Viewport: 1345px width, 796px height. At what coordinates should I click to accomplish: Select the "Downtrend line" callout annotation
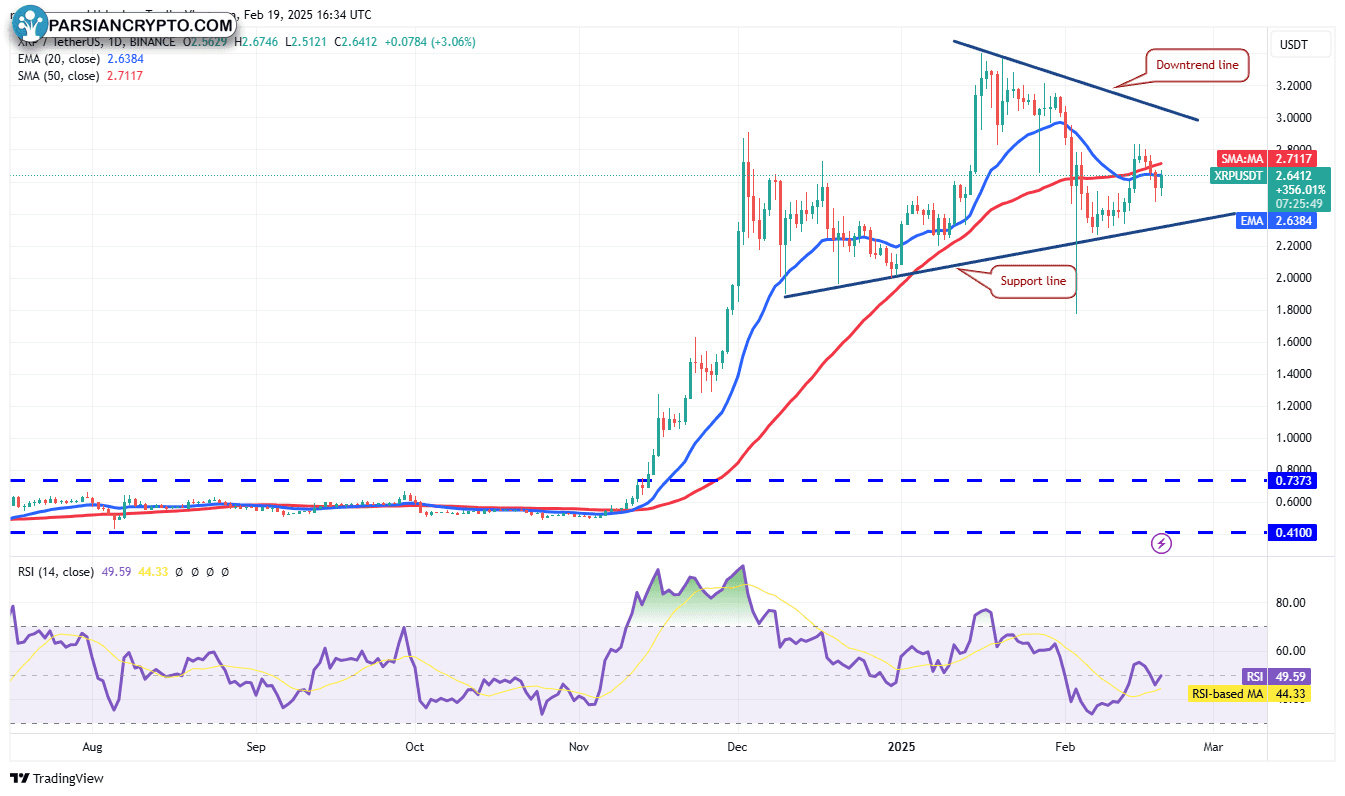1197,65
